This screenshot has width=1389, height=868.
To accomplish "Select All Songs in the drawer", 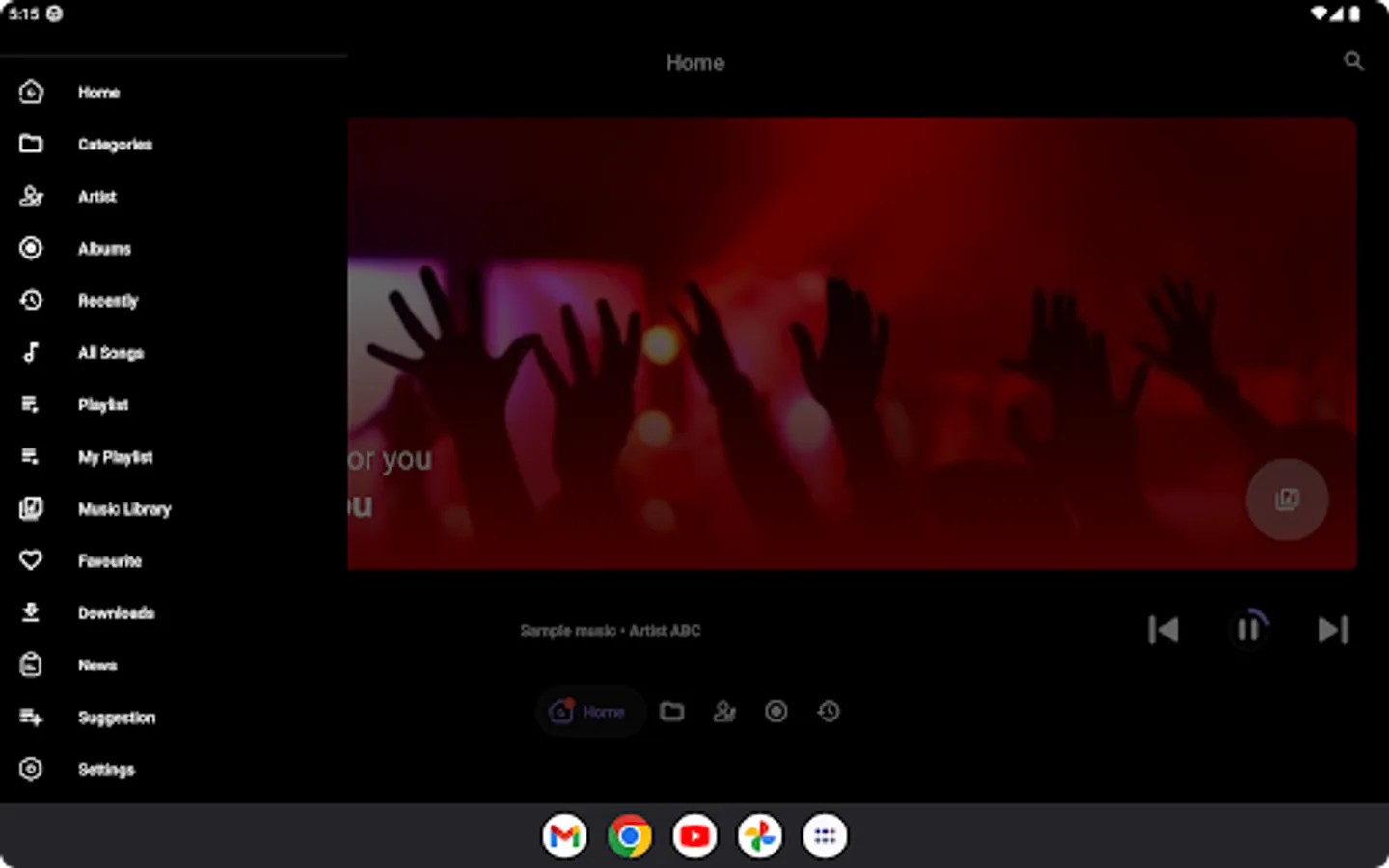I will click(x=174, y=353).
